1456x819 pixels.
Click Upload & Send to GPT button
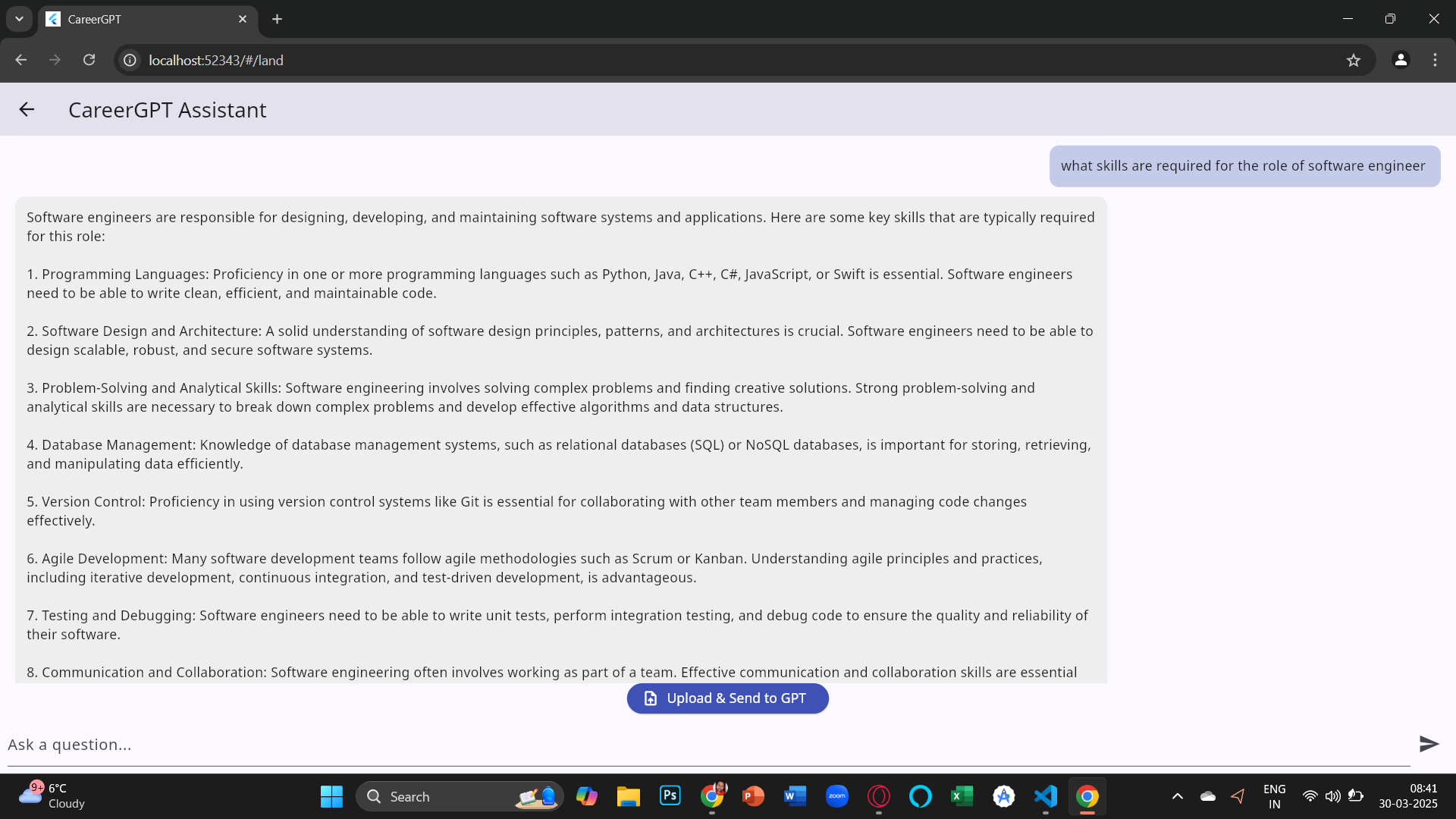[x=727, y=698]
